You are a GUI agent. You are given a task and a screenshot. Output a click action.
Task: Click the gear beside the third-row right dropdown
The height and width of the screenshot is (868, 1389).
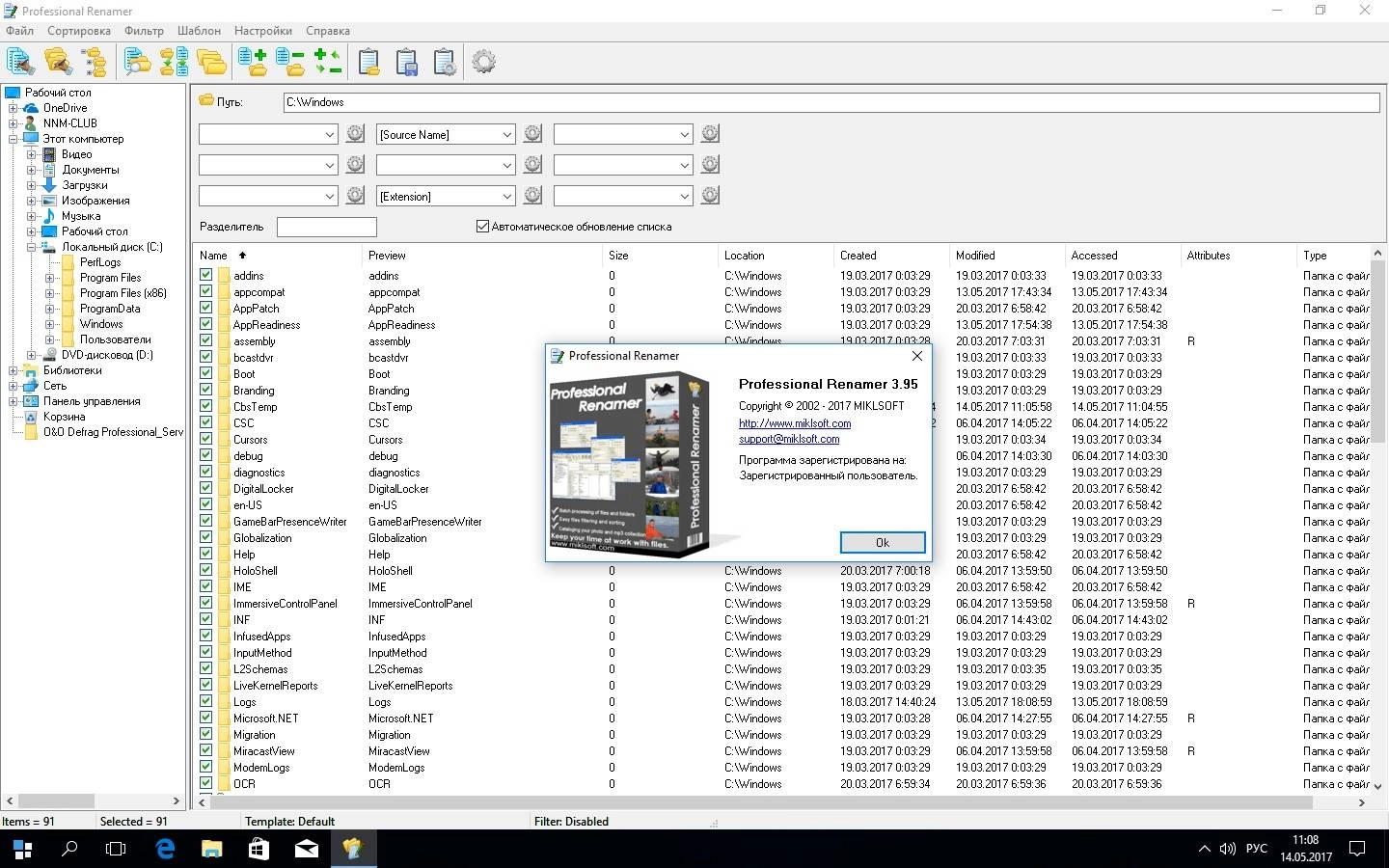(x=710, y=196)
